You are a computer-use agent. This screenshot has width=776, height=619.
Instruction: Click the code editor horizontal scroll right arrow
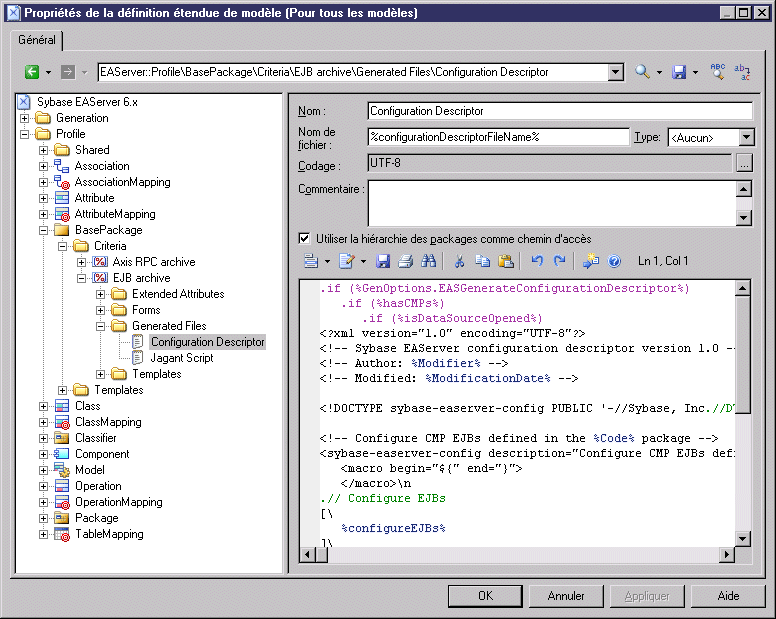(726, 555)
